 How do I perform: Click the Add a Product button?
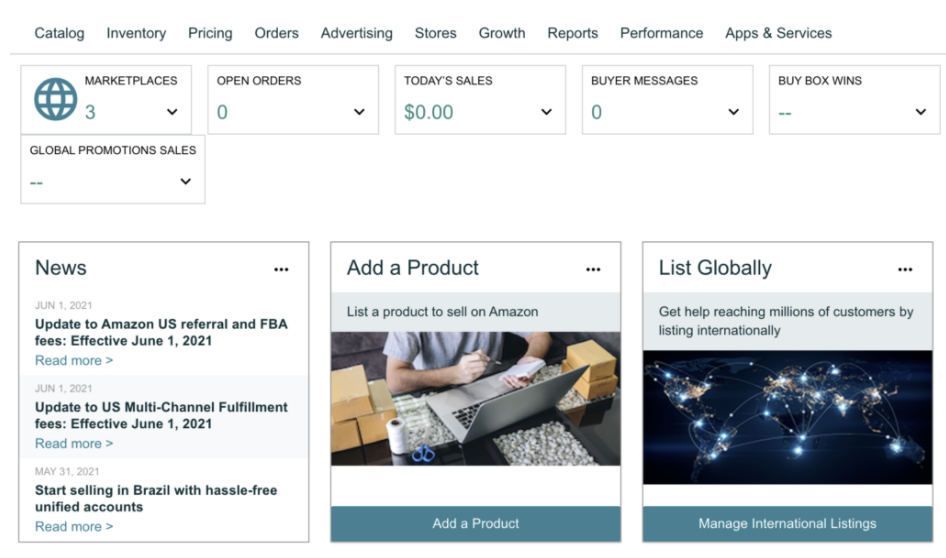(475, 524)
